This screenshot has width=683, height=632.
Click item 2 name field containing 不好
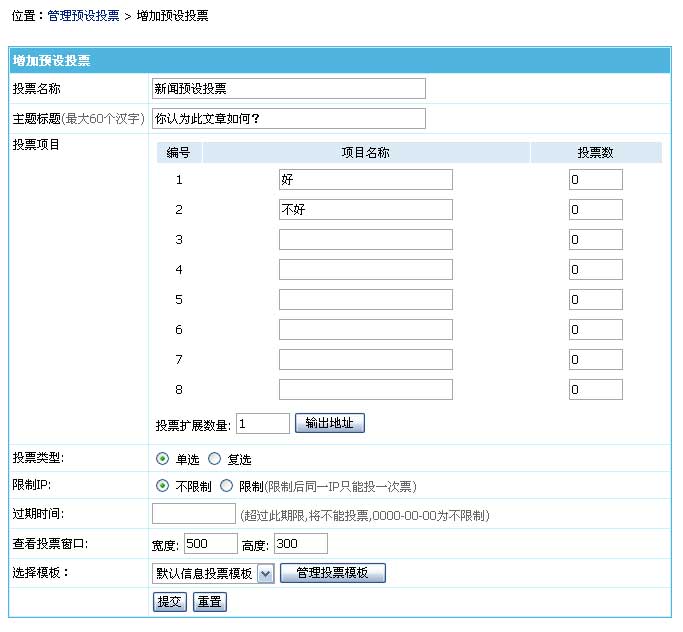(365, 210)
